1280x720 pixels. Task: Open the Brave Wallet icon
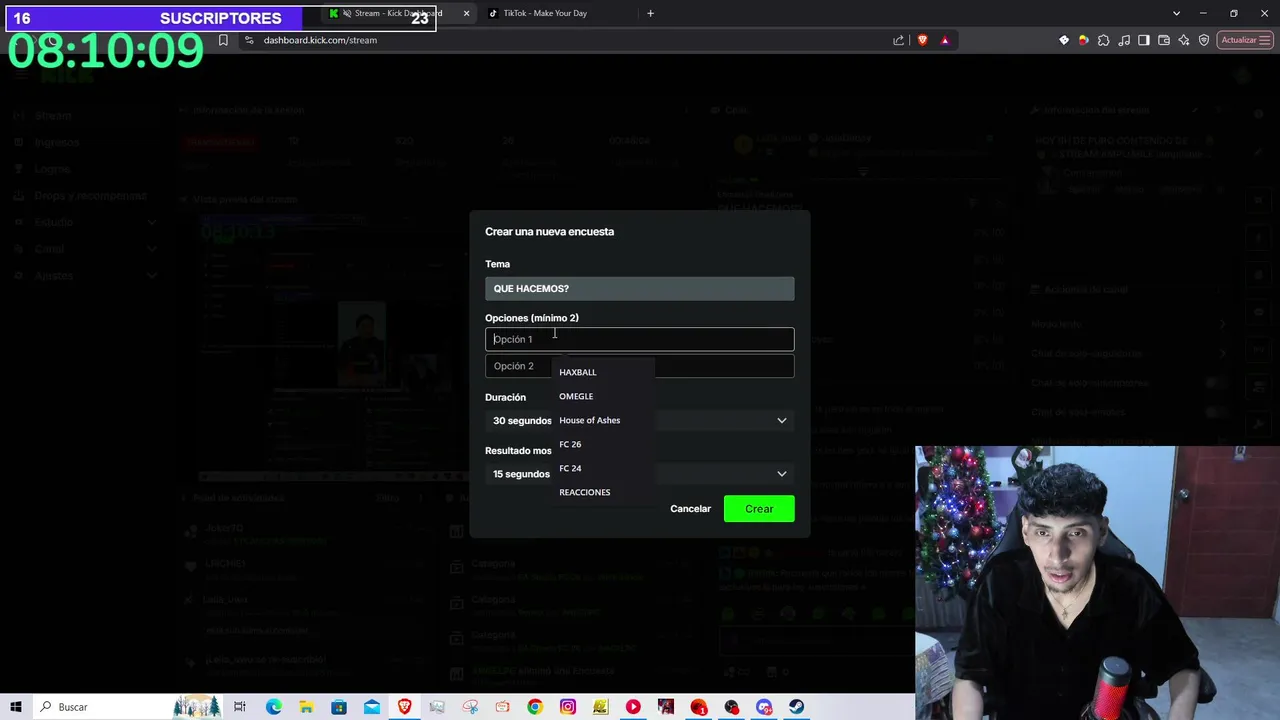coord(1165,40)
